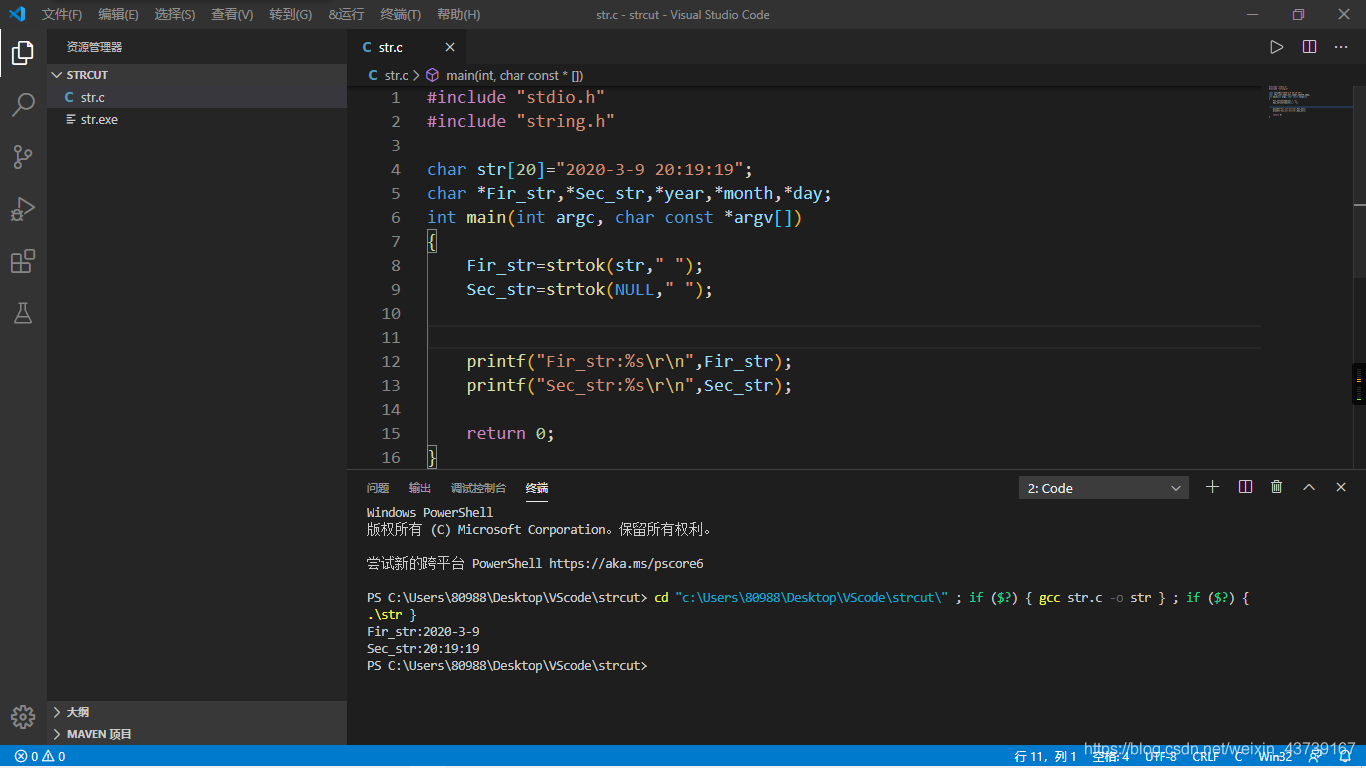Split the terminal panel
The image size is (1366, 768).
[1245, 487]
